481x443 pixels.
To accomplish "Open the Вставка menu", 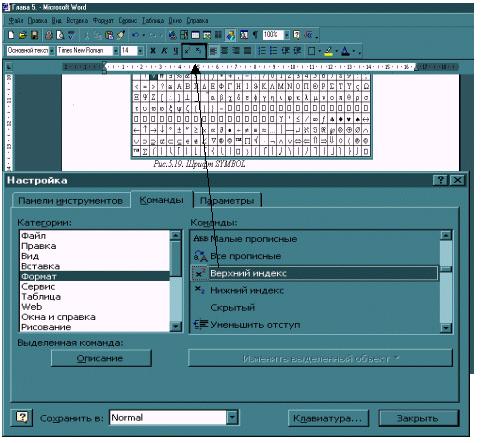I will [77, 21].
